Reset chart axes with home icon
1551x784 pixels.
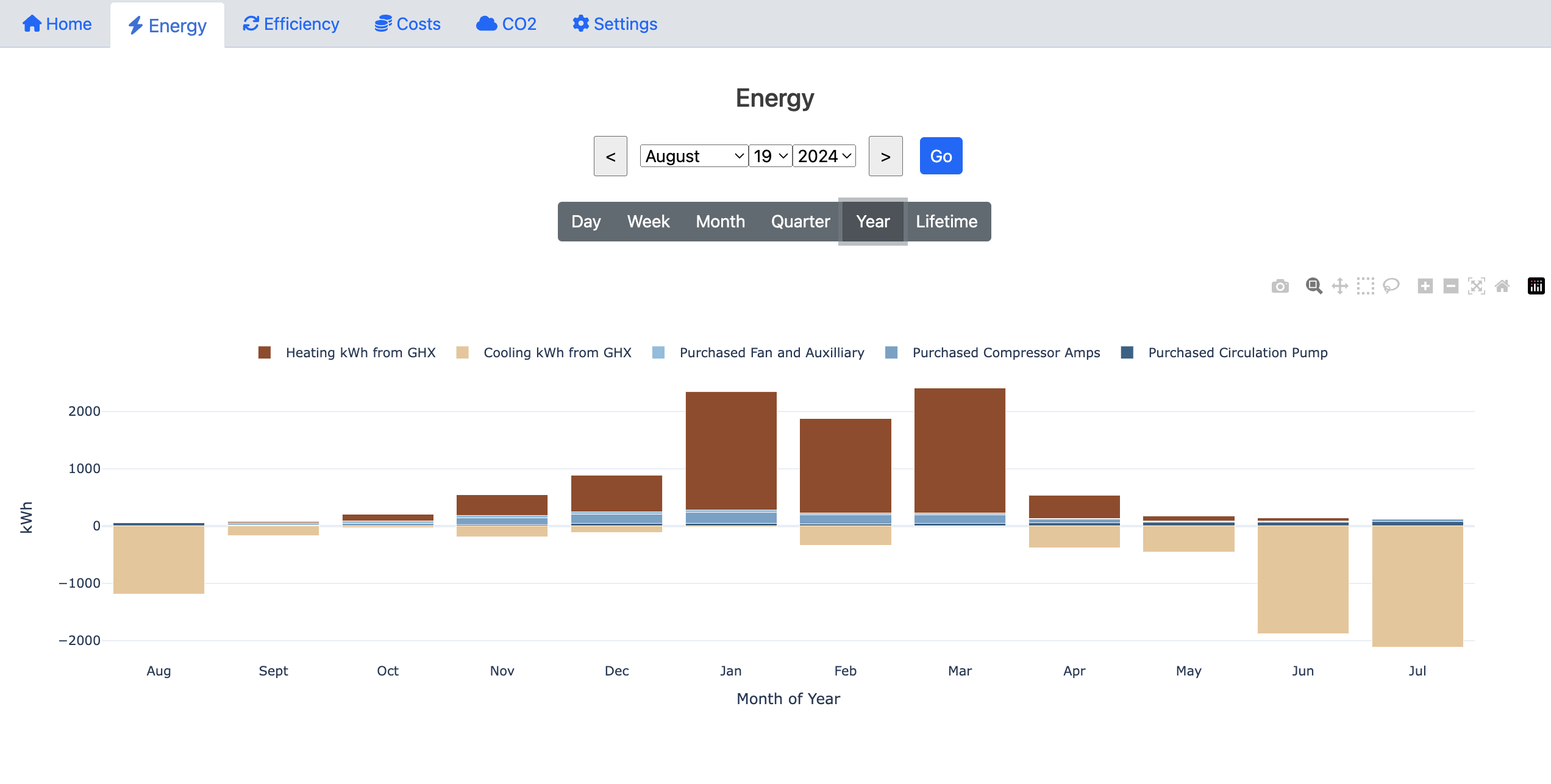pos(1502,286)
